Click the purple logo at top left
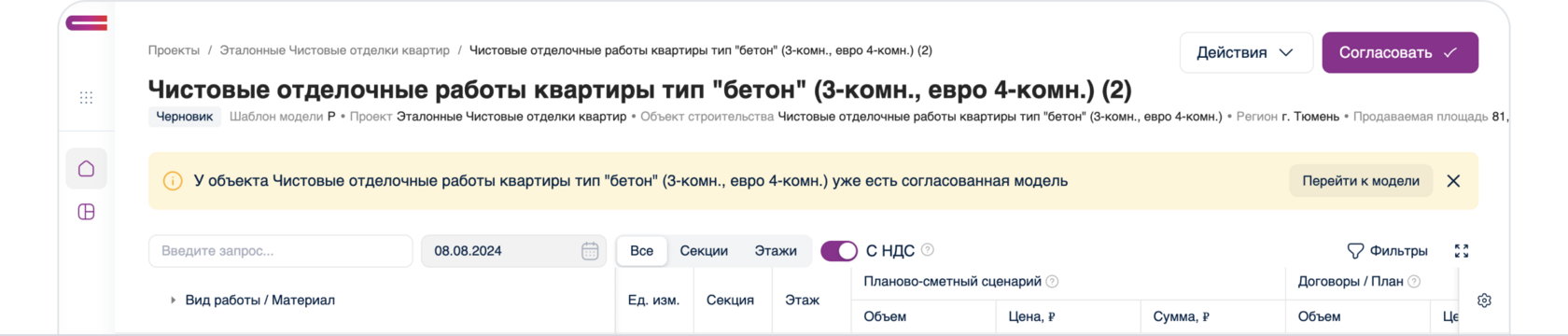1568x336 pixels. [x=86, y=22]
